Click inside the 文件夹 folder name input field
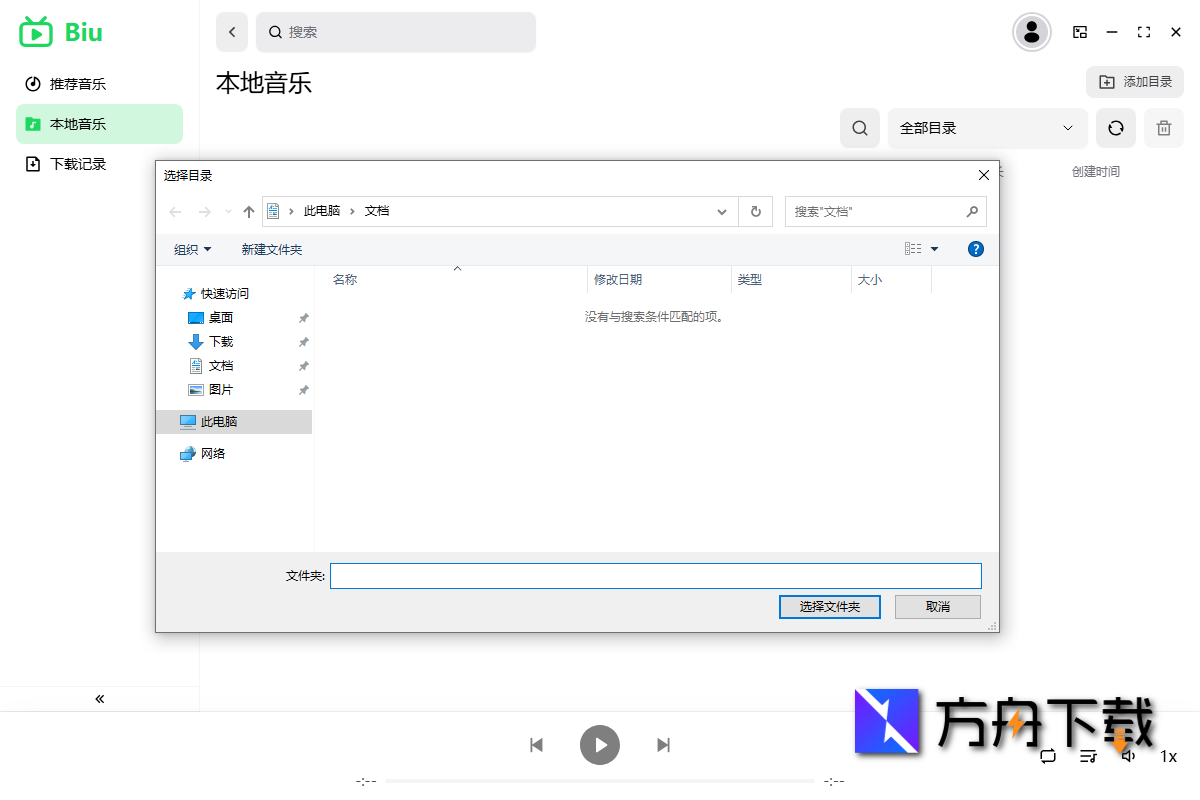 (x=657, y=575)
